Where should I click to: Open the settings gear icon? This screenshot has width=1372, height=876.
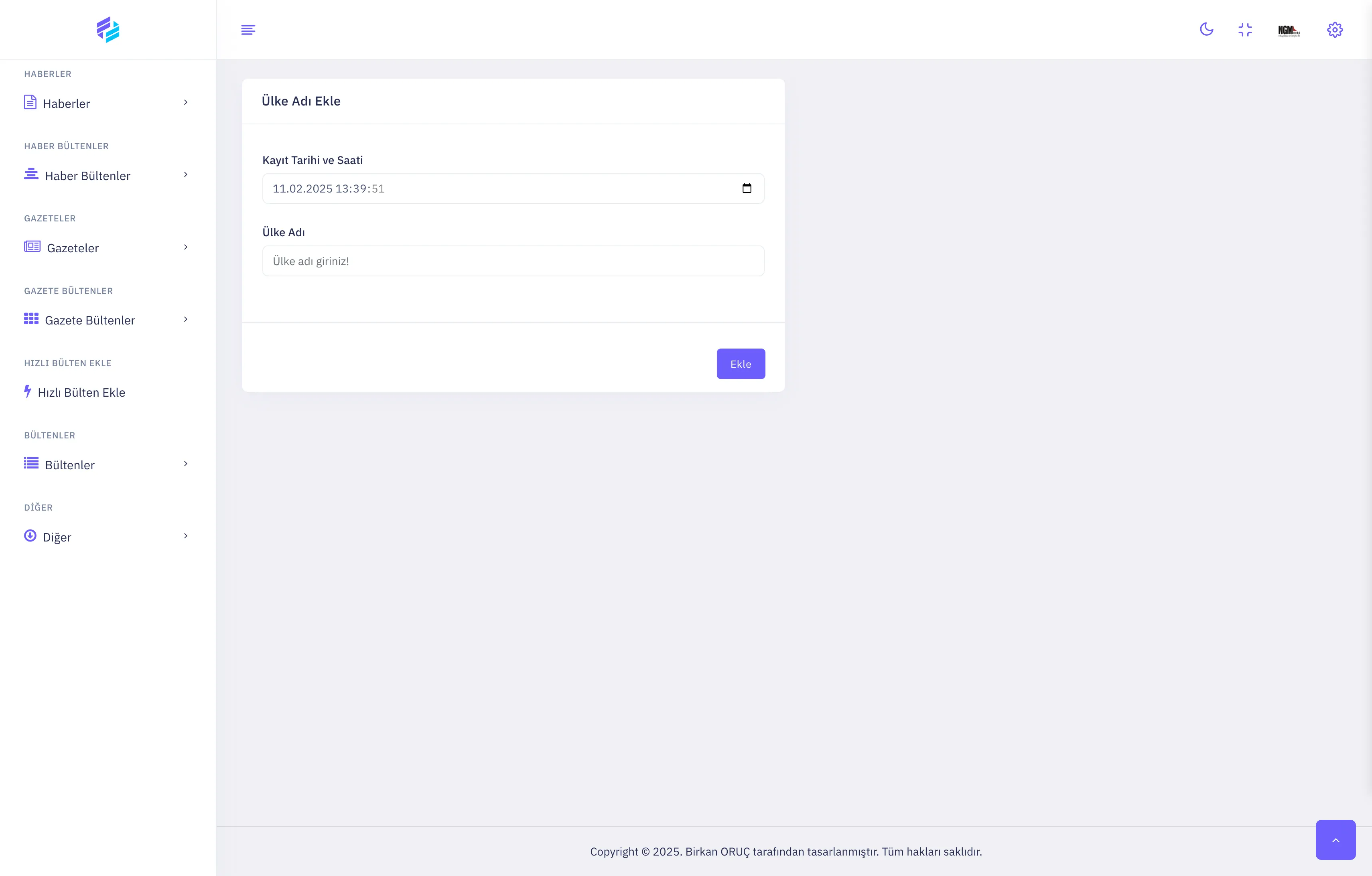coord(1334,30)
